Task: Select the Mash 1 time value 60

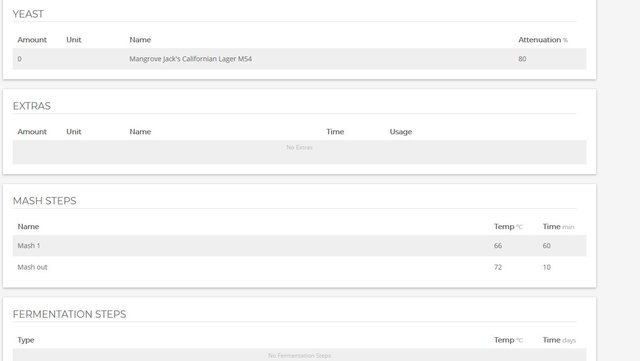Action: (x=547, y=245)
